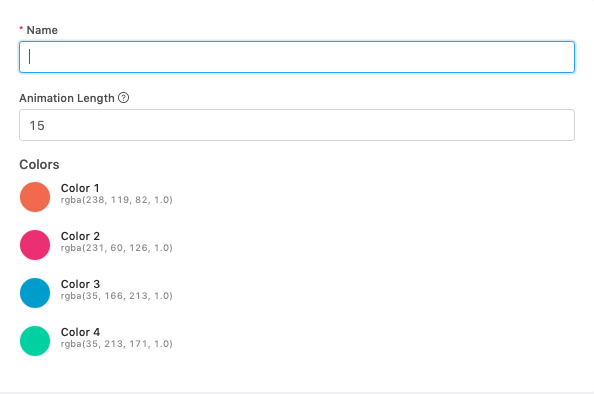Click the Color 1 label

[x=80, y=188]
